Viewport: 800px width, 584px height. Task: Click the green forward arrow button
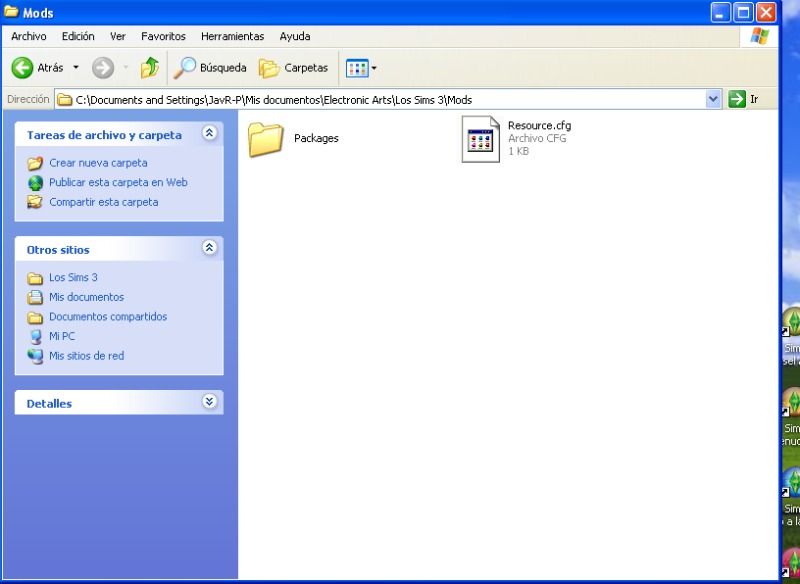point(102,68)
